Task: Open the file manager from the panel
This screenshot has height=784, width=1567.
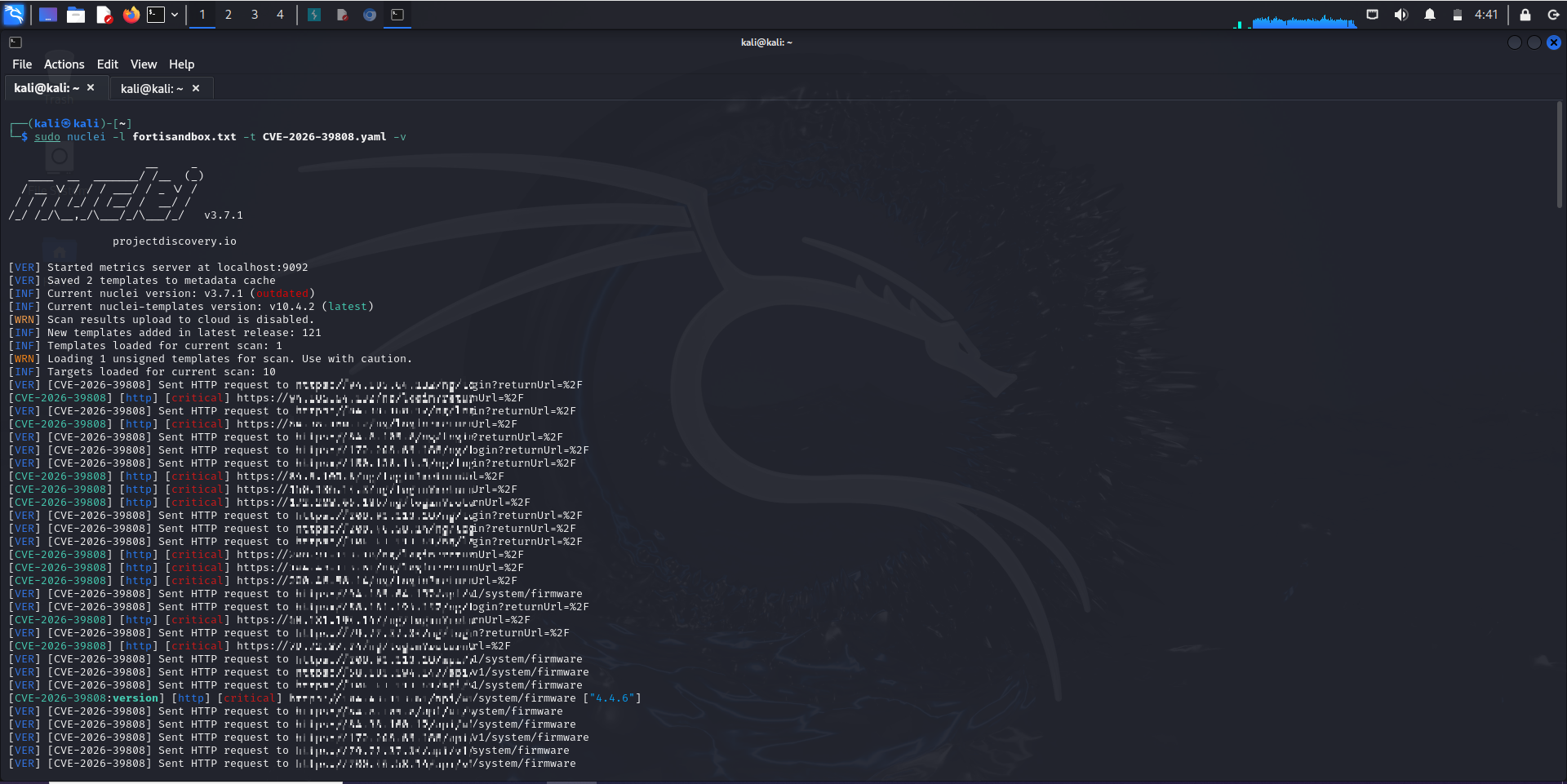Action: click(x=76, y=14)
